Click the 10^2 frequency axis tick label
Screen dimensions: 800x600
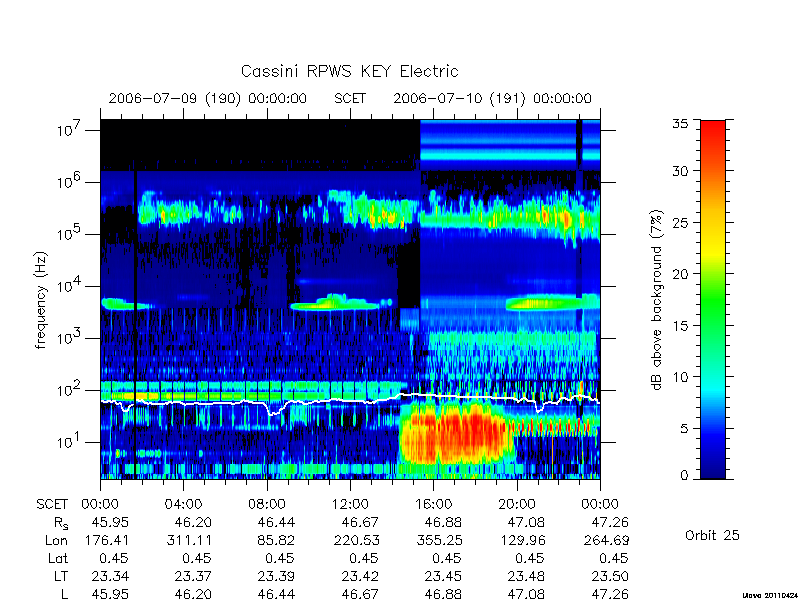[x=70, y=389]
